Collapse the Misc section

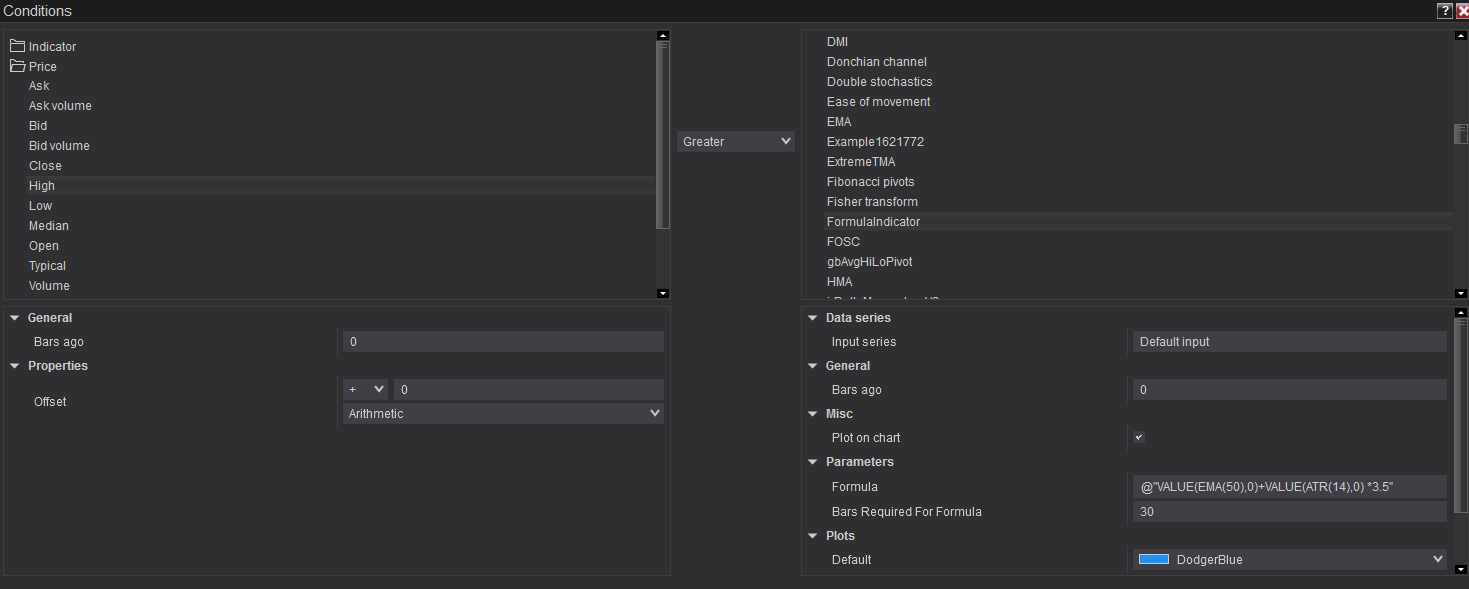click(x=813, y=414)
